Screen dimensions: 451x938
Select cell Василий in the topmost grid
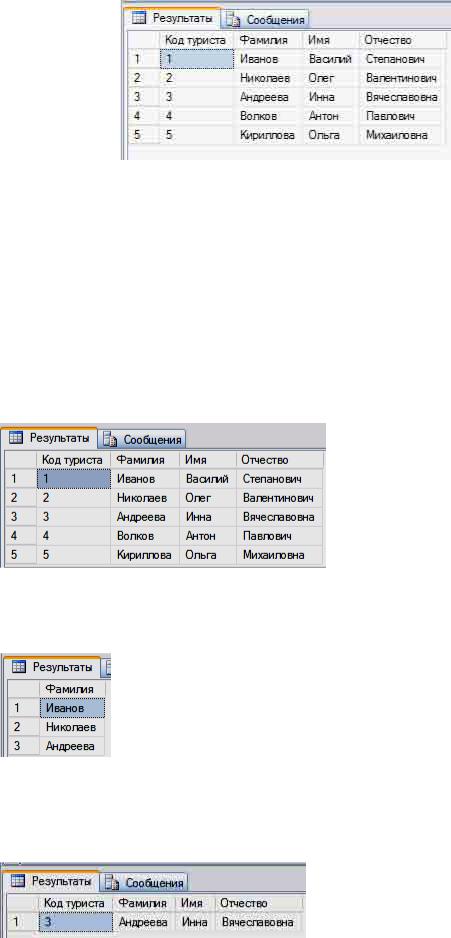coord(331,59)
